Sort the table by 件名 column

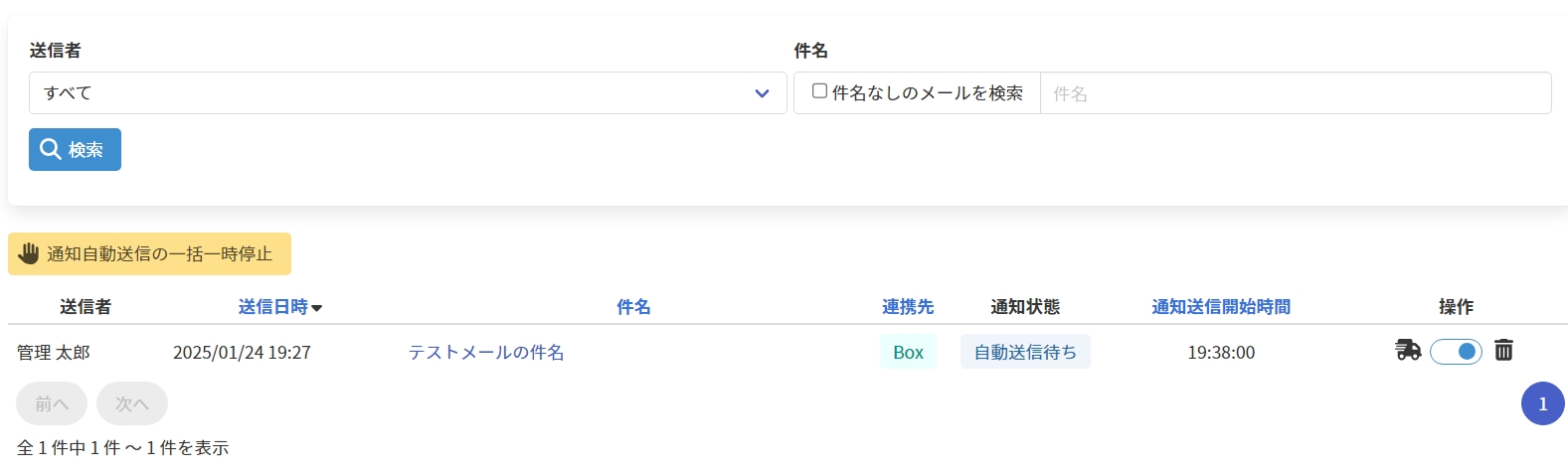633,307
